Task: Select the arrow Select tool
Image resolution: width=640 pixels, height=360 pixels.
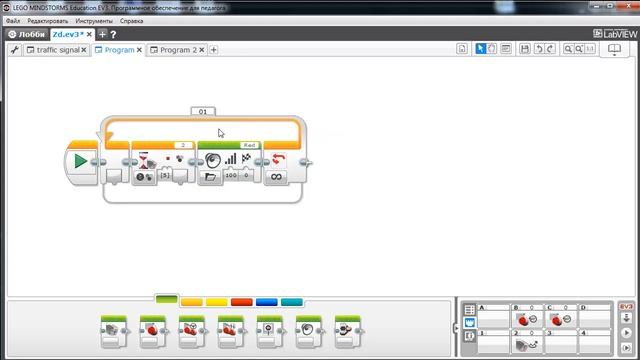Action: tap(480, 49)
